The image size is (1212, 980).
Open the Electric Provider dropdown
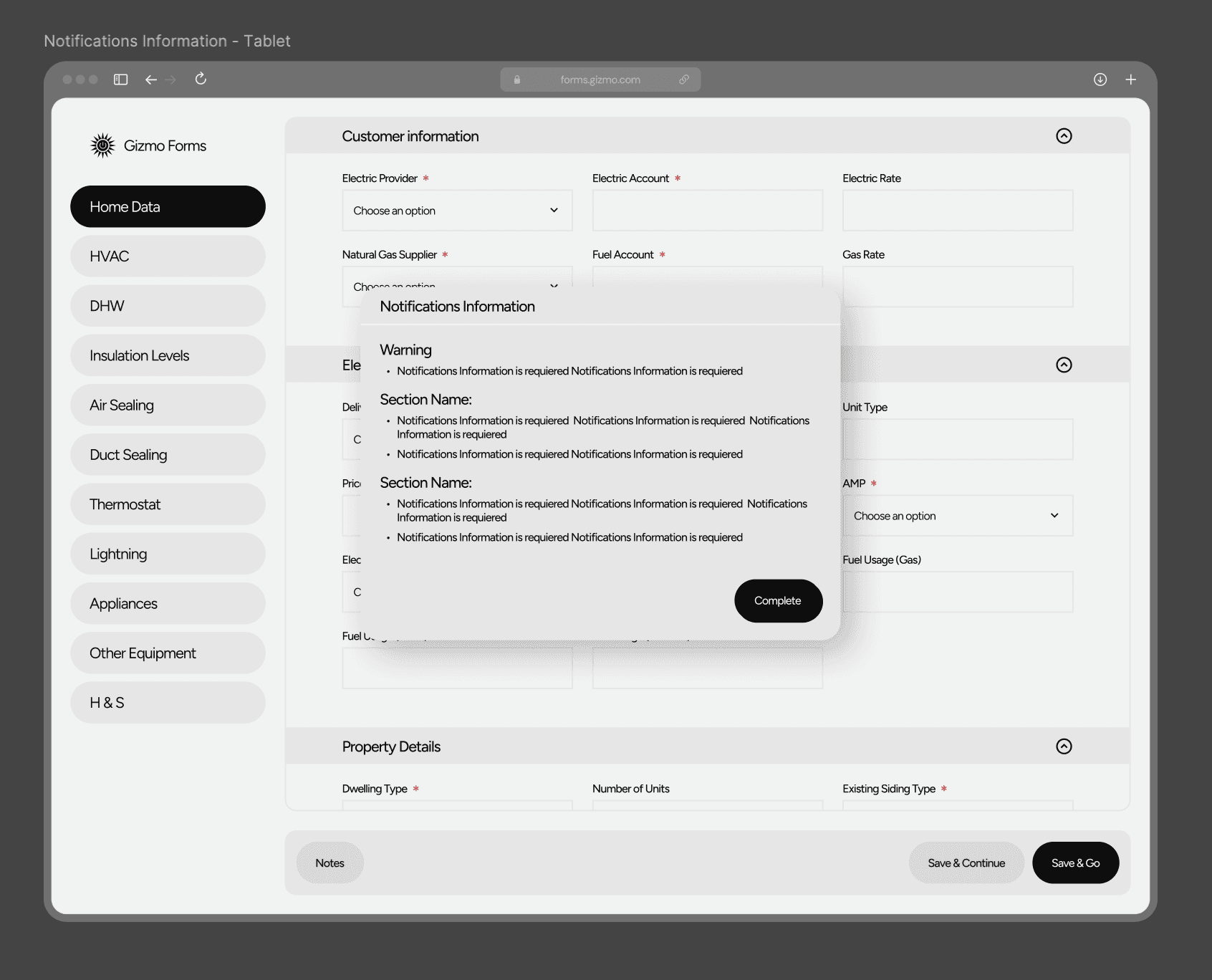(457, 211)
